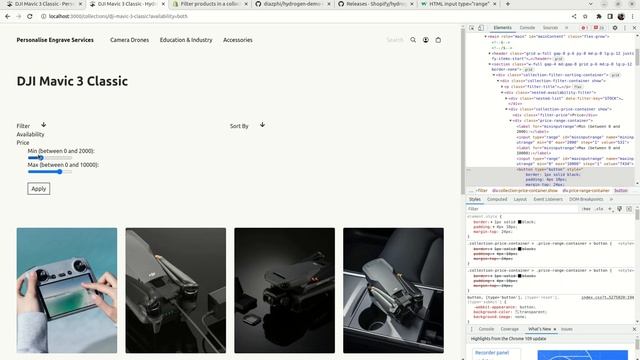This screenshot has width=640, height=360.
Task: Open the Event Listeners tab
Action: (548, 199)
